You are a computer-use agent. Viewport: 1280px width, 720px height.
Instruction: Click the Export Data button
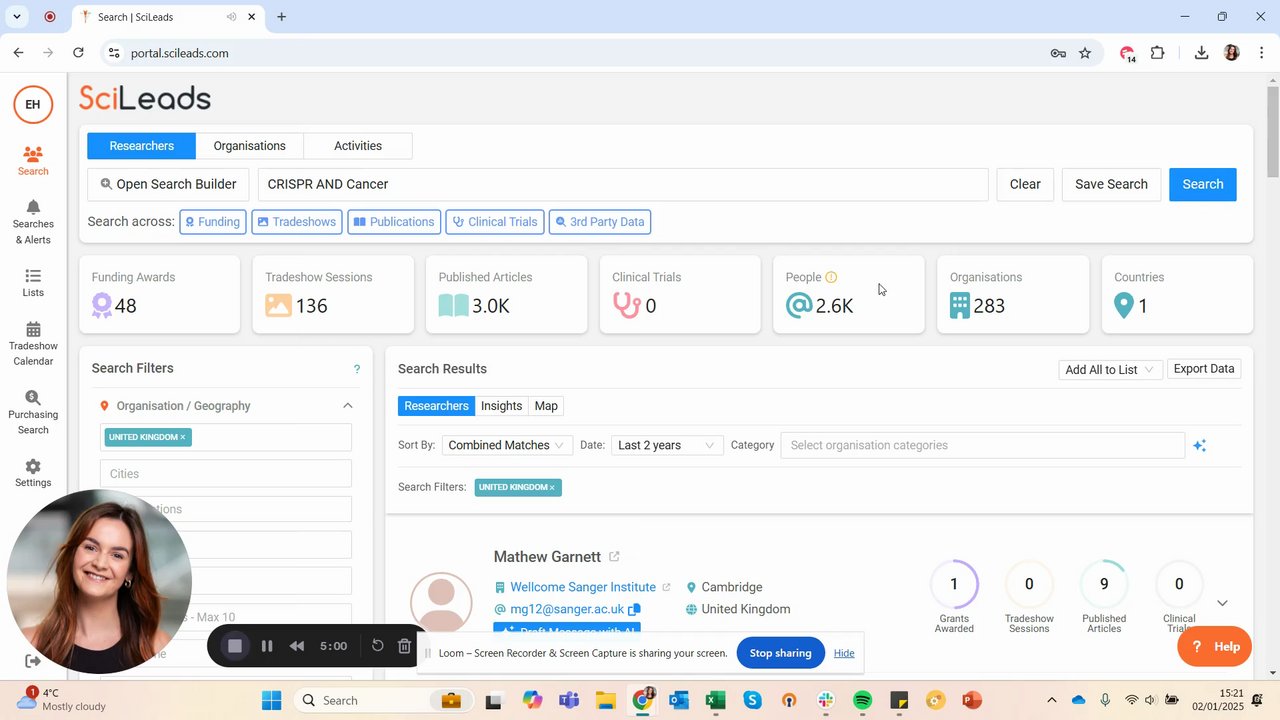coord(1204,369)
